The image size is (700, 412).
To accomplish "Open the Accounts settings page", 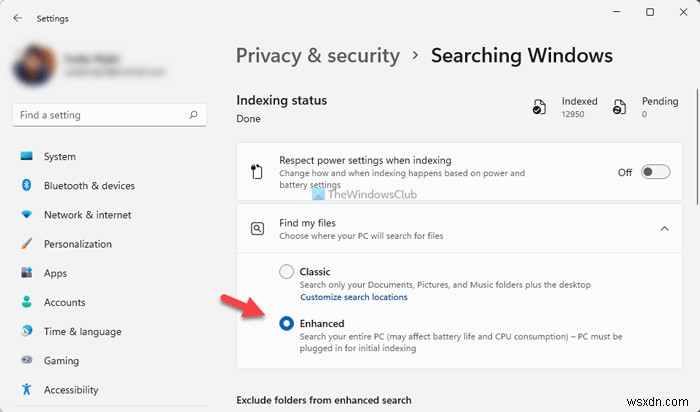I will [x=64, y=302].
